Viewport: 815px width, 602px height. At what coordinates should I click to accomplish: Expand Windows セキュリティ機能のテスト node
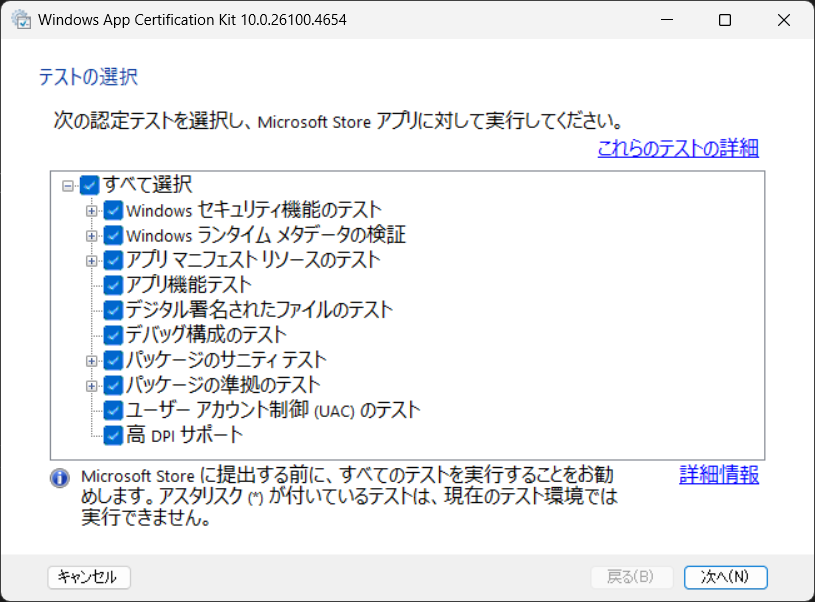point(91,211)
